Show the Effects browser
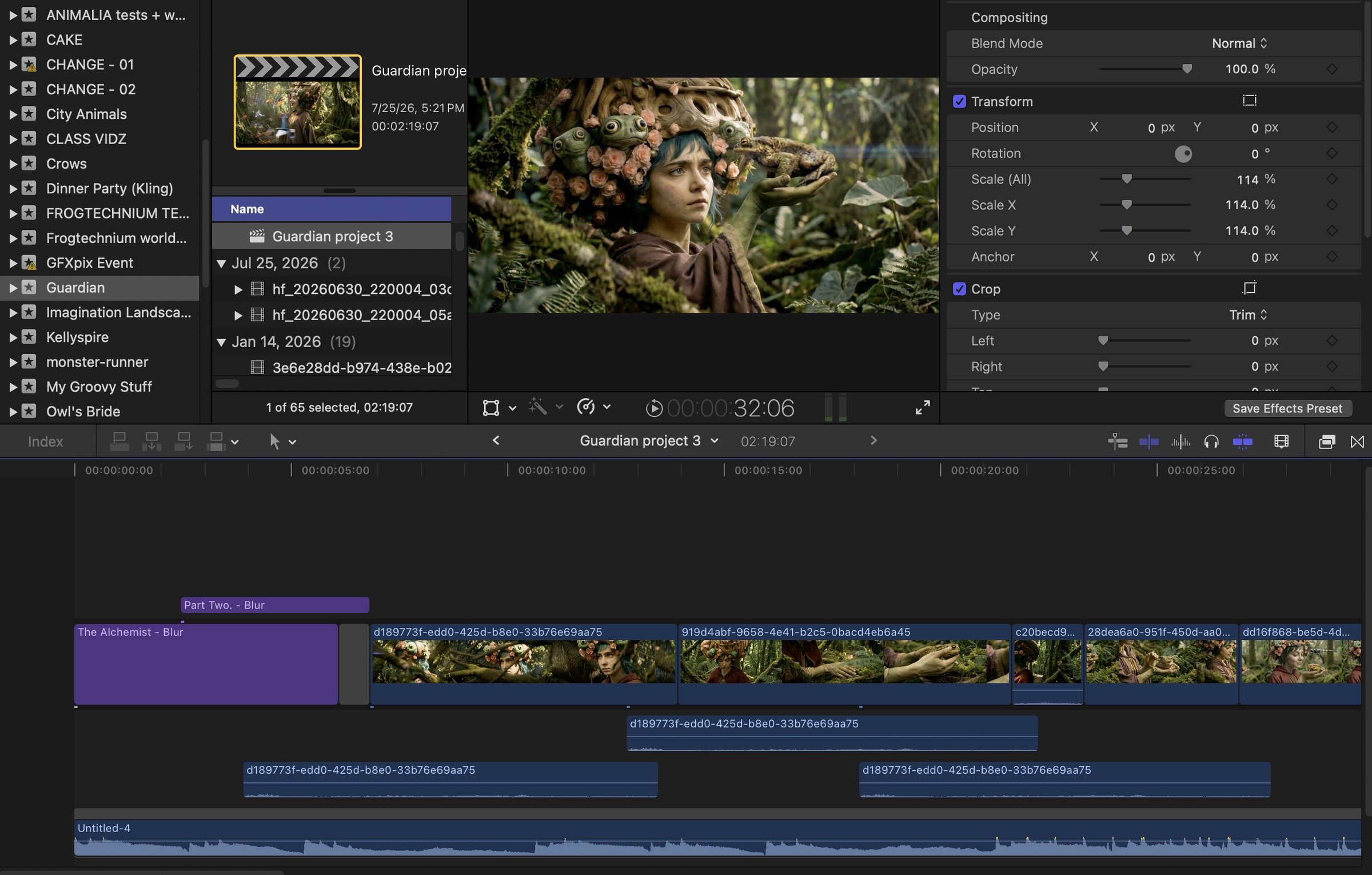1372x875 pixels. [1326, 441]
